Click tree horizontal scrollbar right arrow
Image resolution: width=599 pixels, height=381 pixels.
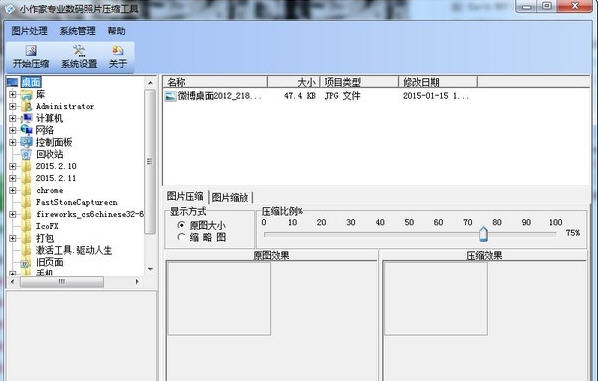click(x=137, y=282)
